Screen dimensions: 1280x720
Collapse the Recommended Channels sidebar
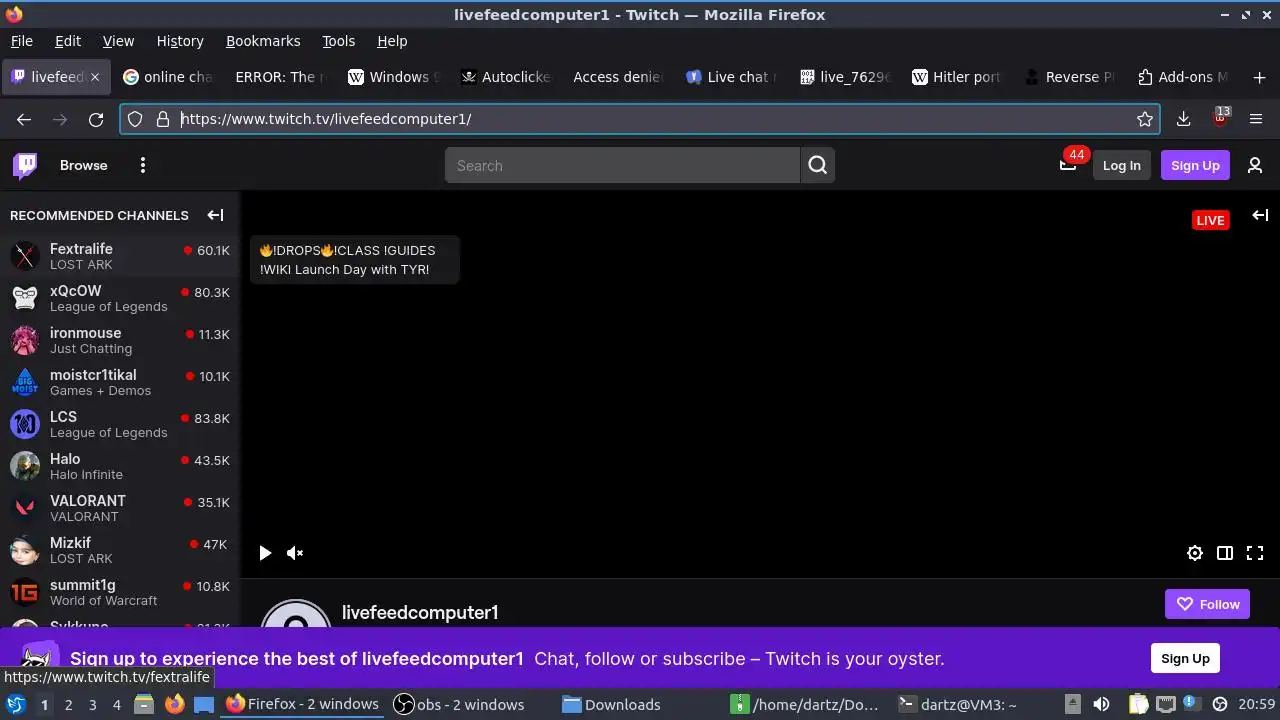pos(215,215)
